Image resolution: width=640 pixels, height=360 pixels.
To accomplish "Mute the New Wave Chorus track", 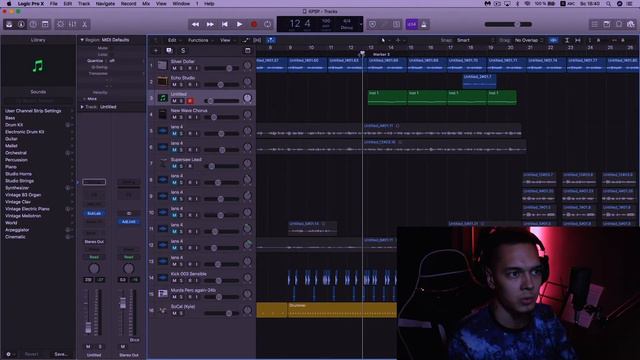I will coord(174,117).
